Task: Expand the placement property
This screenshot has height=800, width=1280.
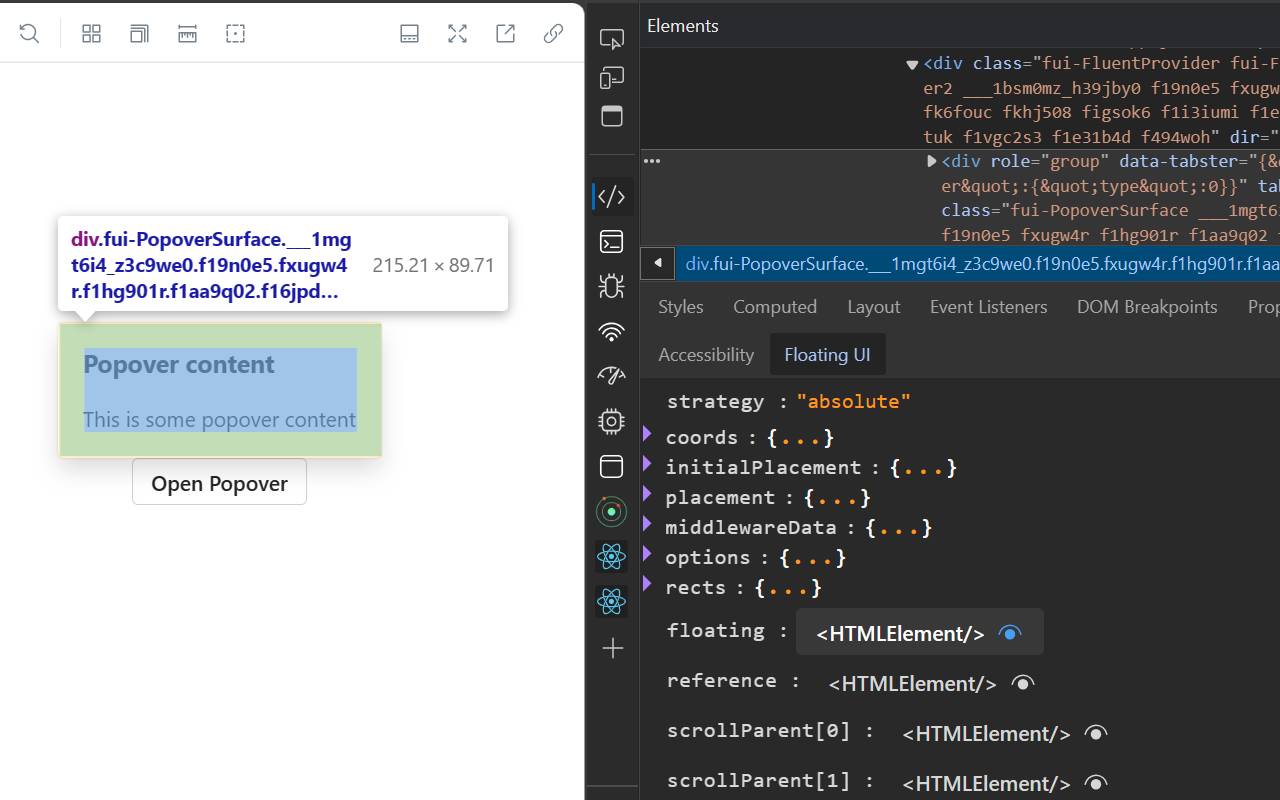Action: pyautogui.click(x=647, y=494)
